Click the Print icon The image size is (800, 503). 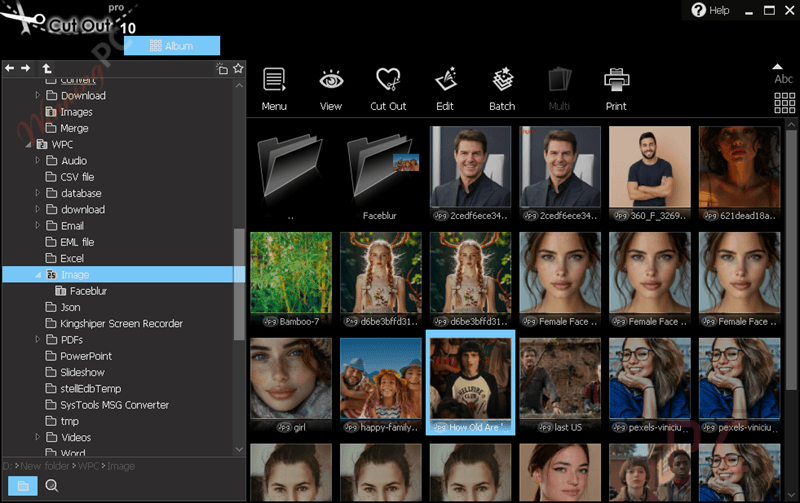coord(616,89)
